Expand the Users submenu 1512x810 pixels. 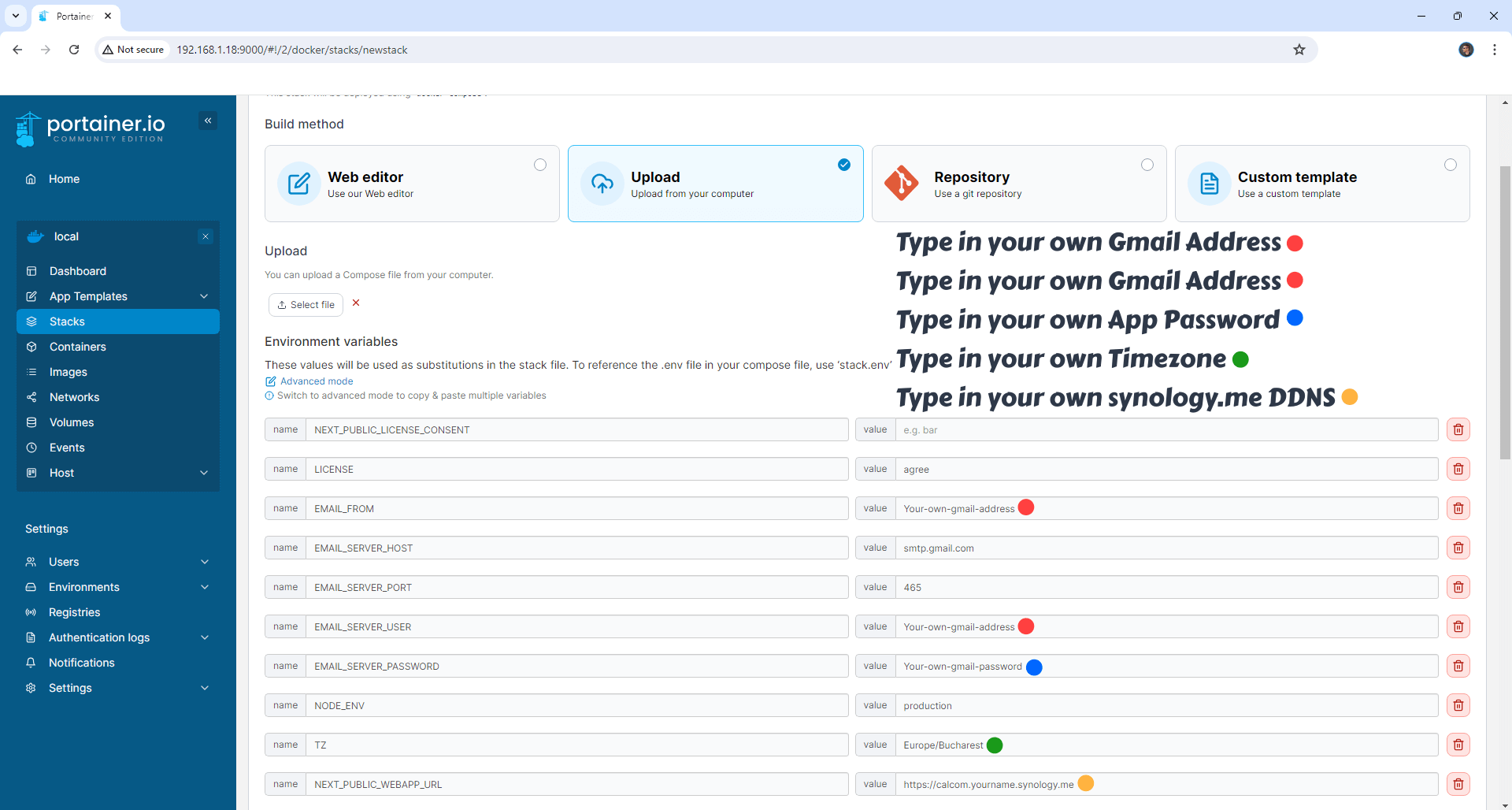205,562
